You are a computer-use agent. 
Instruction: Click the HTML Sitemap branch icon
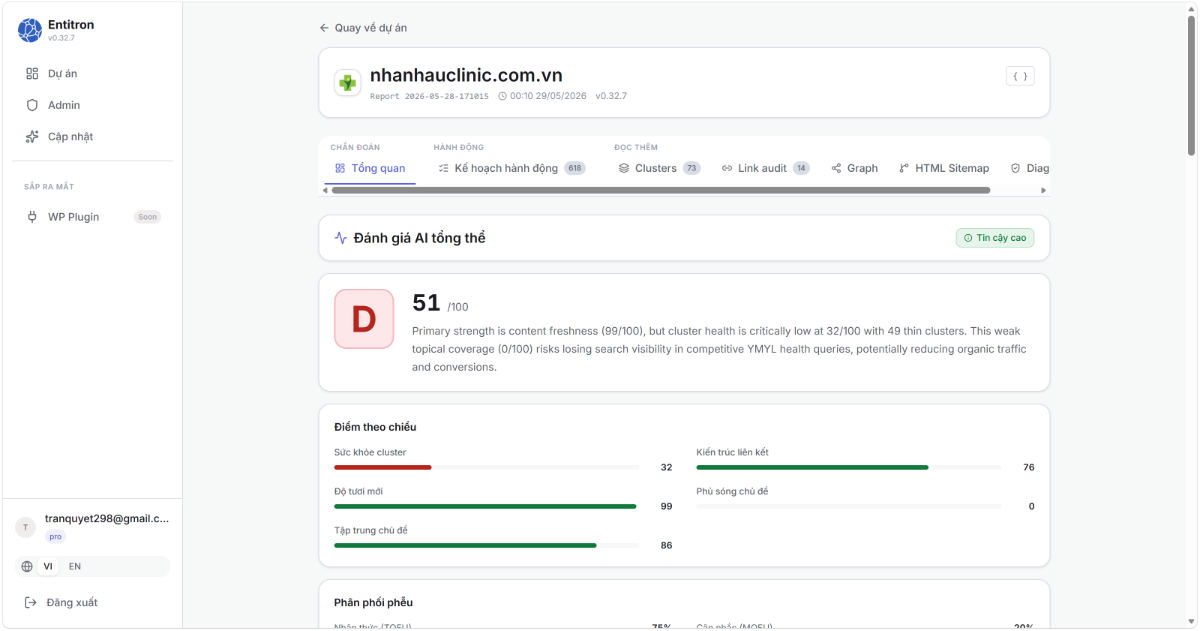point(904,168)
